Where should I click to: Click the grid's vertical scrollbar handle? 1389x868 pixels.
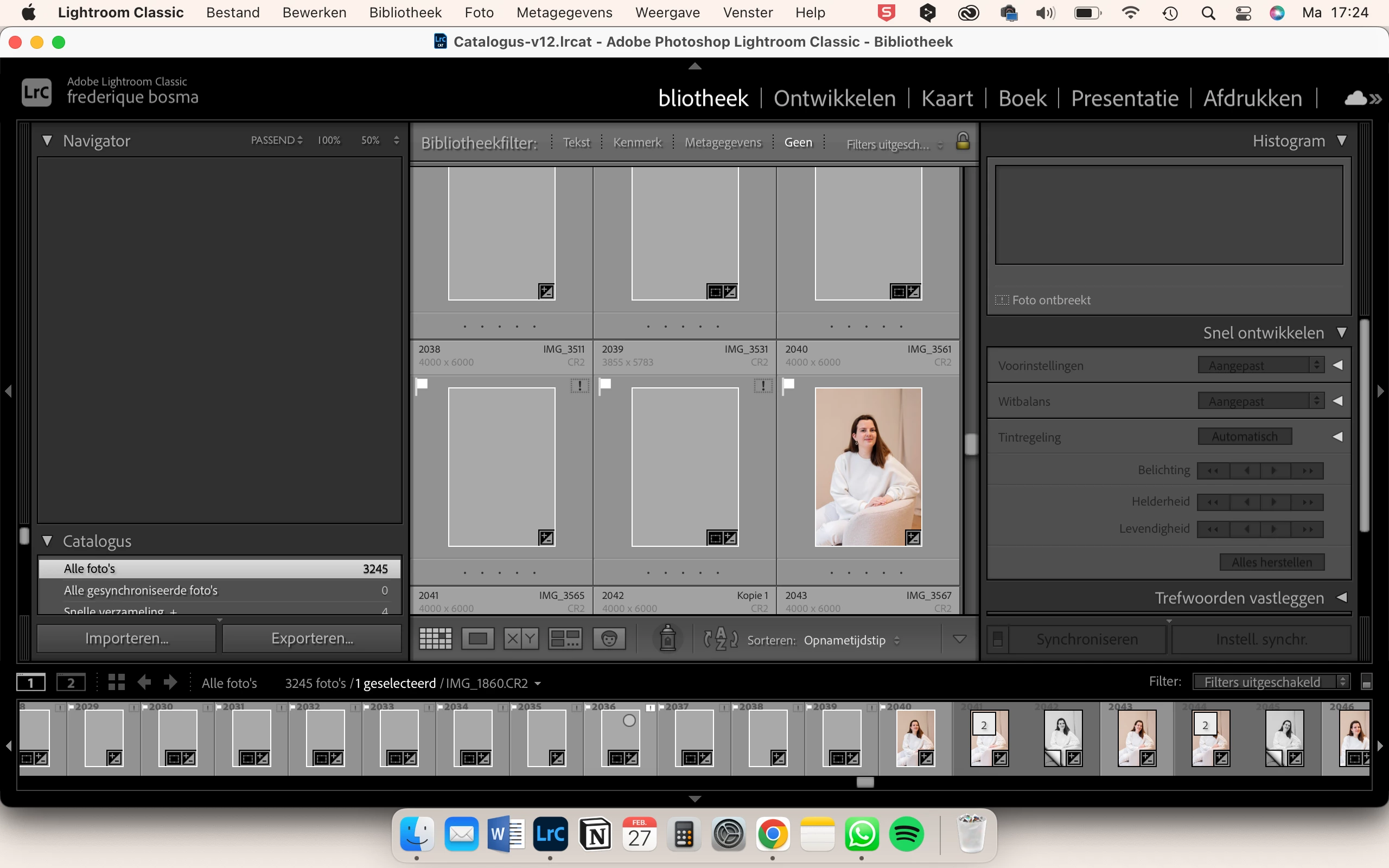pyautogui.click(x=971, y=444)
